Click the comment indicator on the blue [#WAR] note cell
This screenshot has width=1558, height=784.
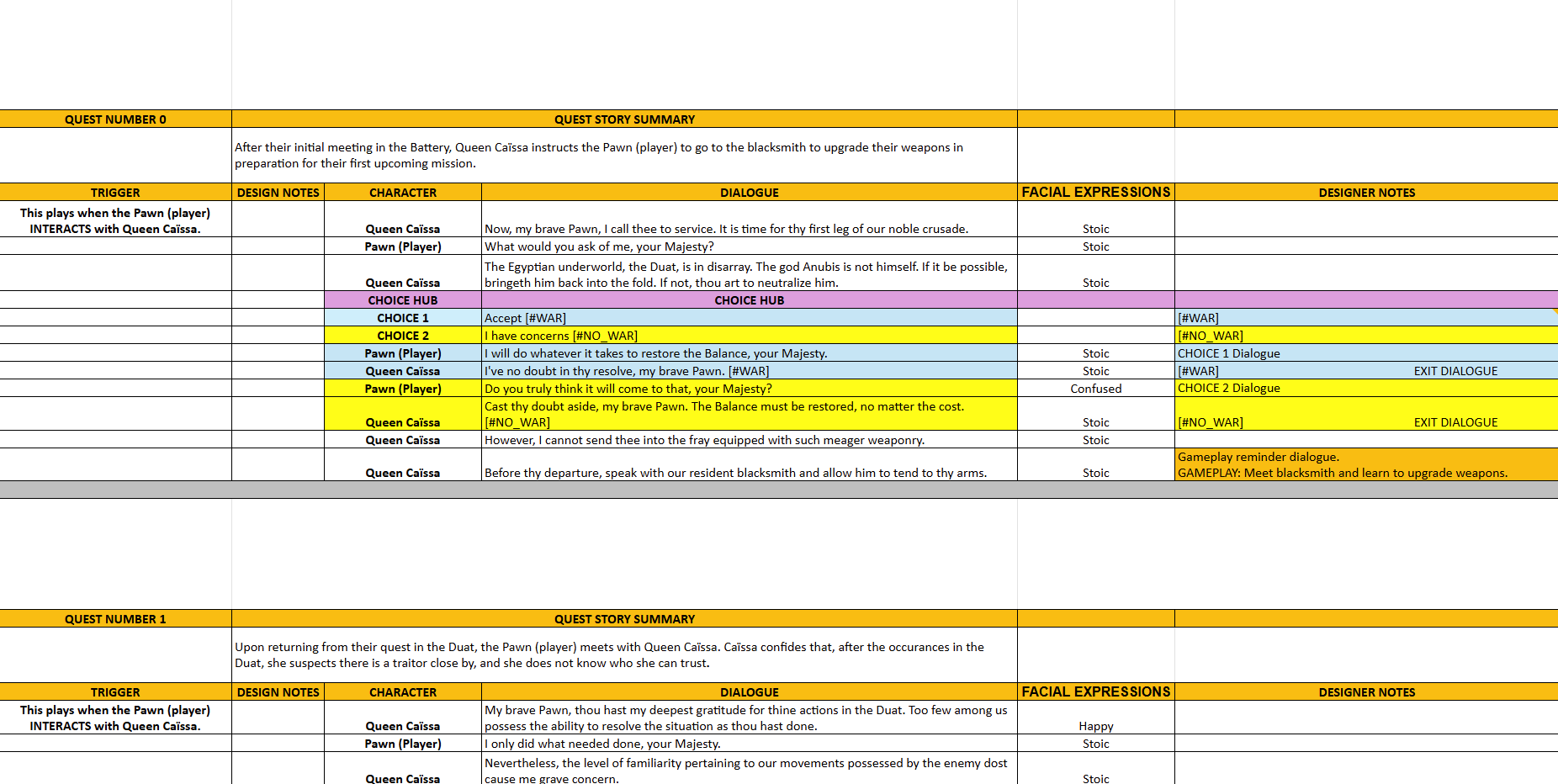click(x=1555, y=311)
